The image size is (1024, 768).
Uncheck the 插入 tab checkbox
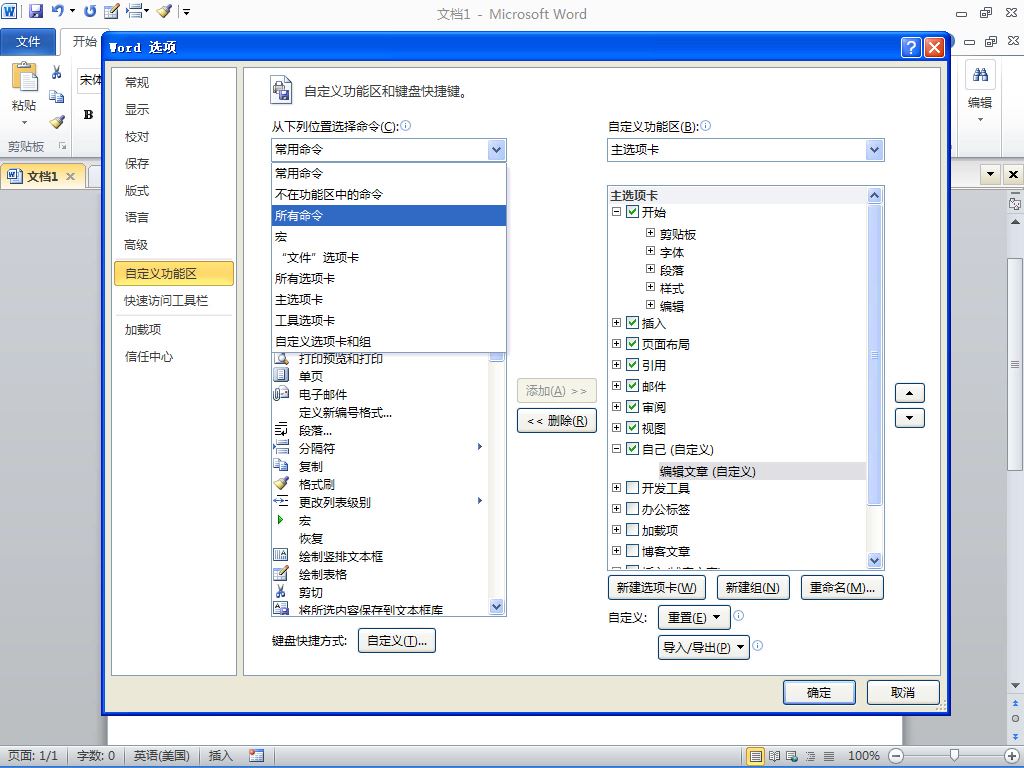(x=632, y=323)
